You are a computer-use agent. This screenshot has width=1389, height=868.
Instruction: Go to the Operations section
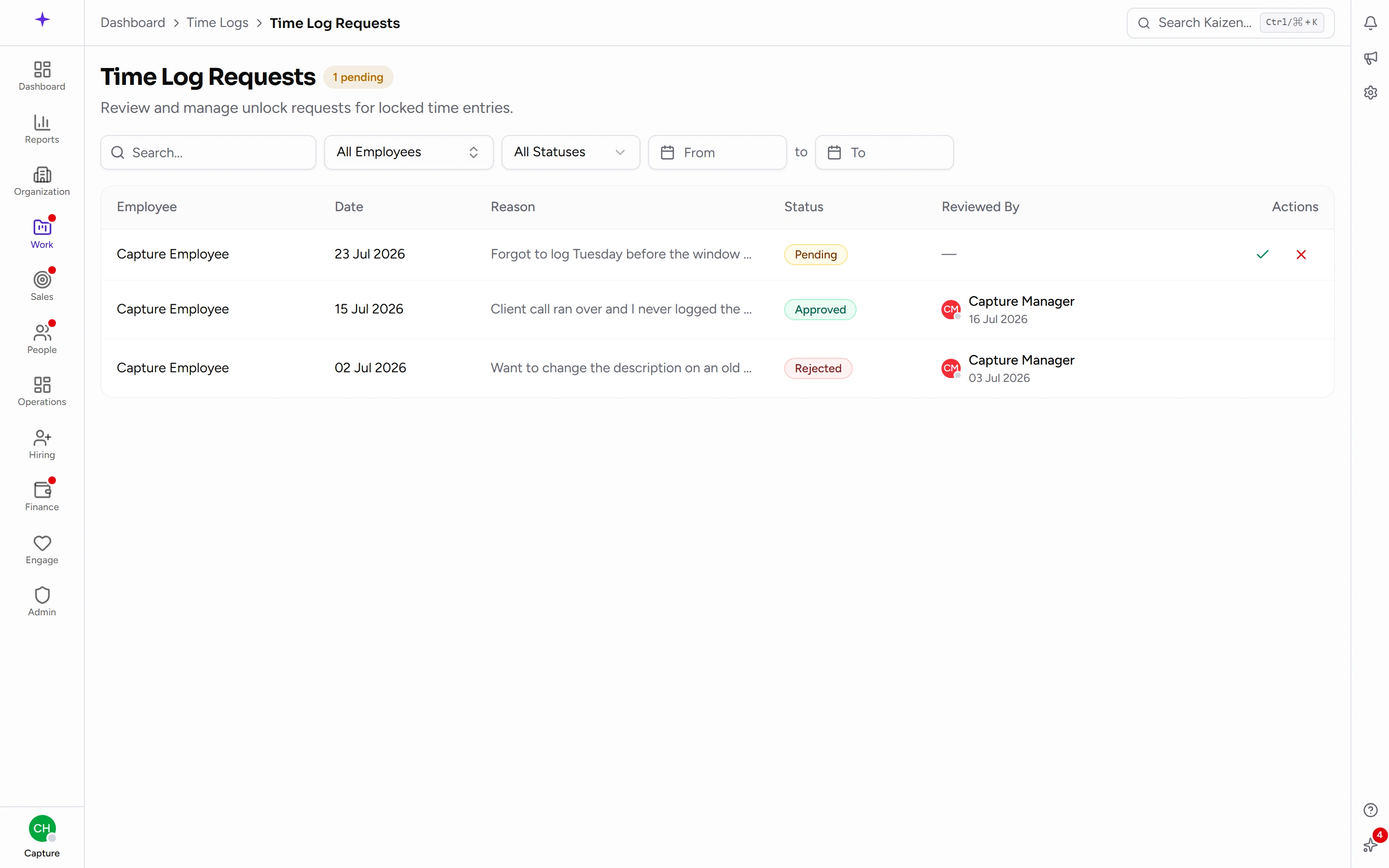coord(42,392)
